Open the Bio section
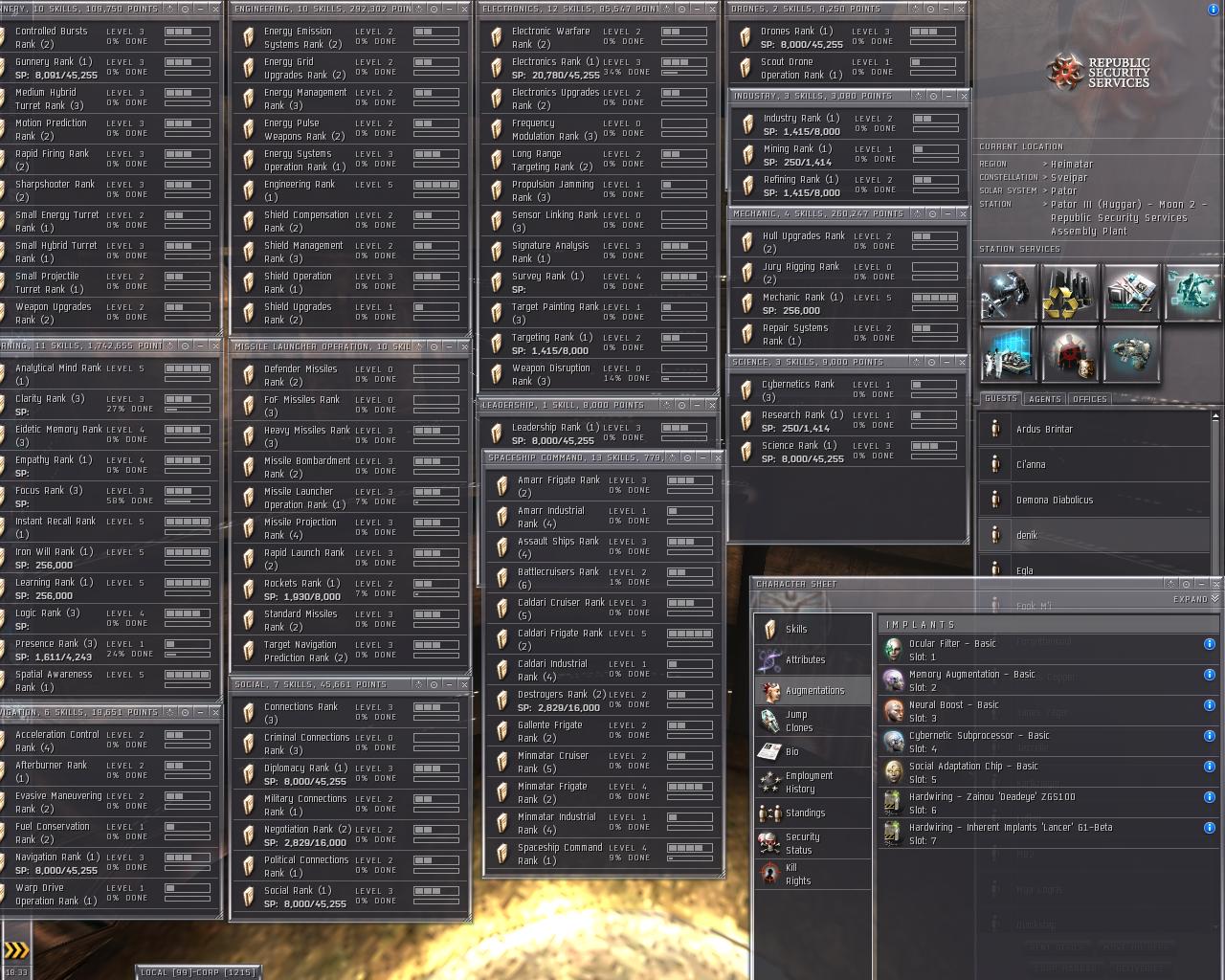1225x980 pixels. 813,751
